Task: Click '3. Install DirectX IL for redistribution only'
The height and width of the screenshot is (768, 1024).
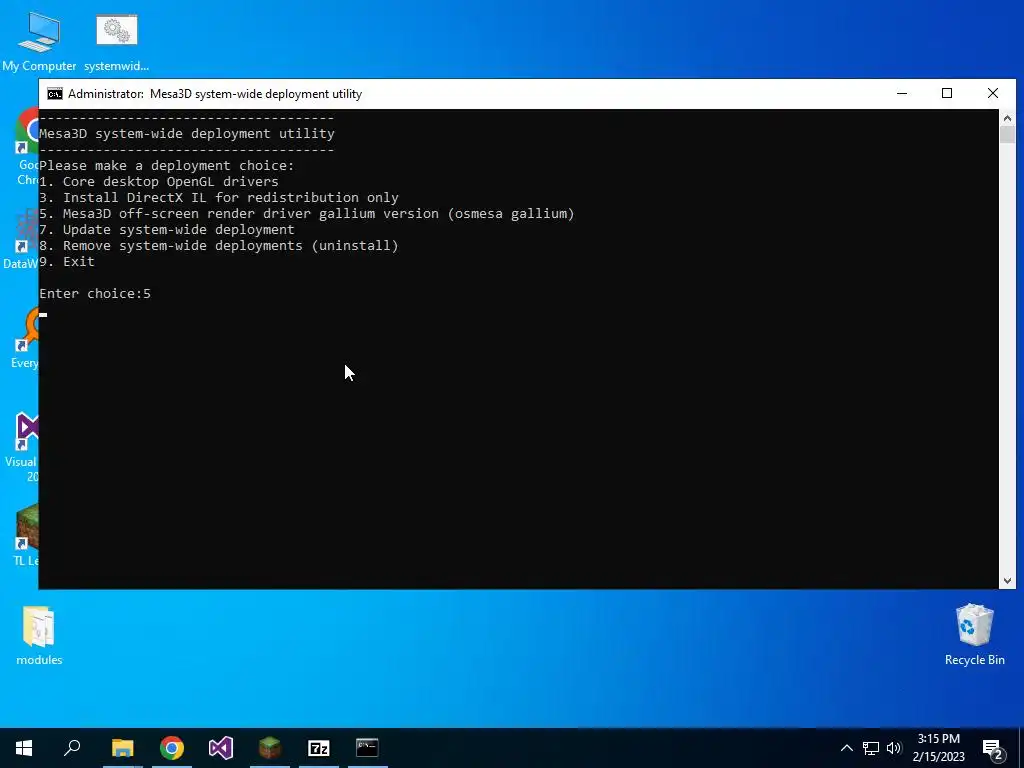Action: pyautogui.click(x=219, y=197)
